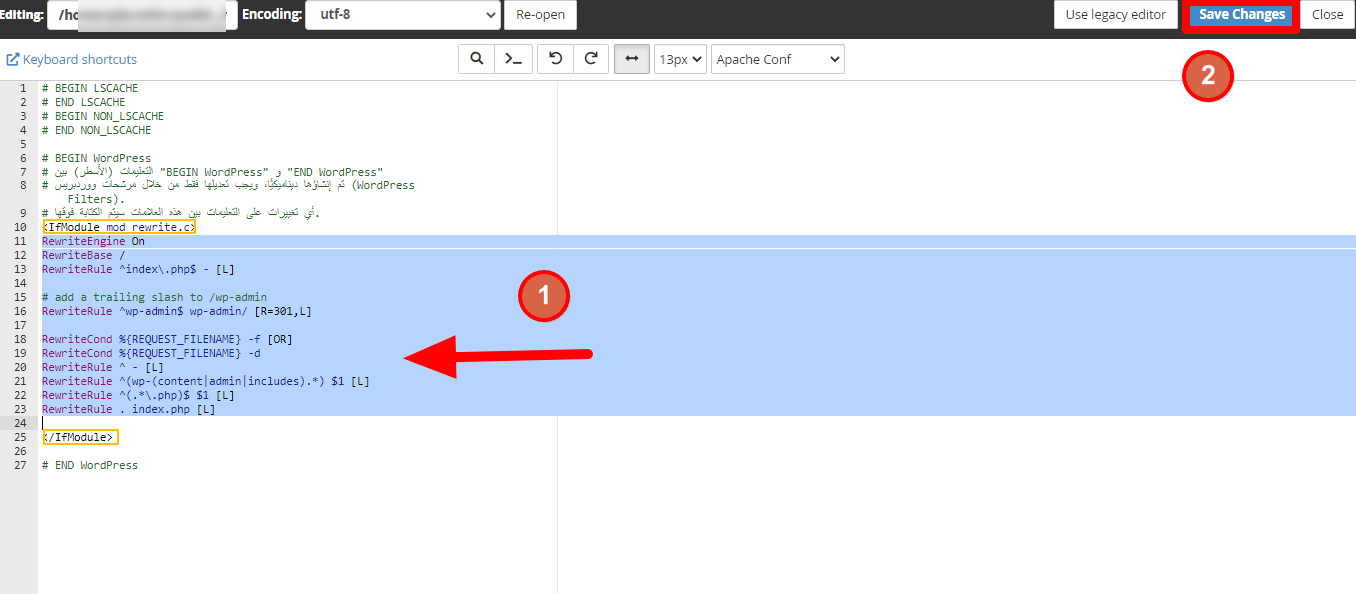This screenshot has height=594, width=1356.
Task: Open the Apache Conf syntax dropdown
Action: tap(777, 59)
